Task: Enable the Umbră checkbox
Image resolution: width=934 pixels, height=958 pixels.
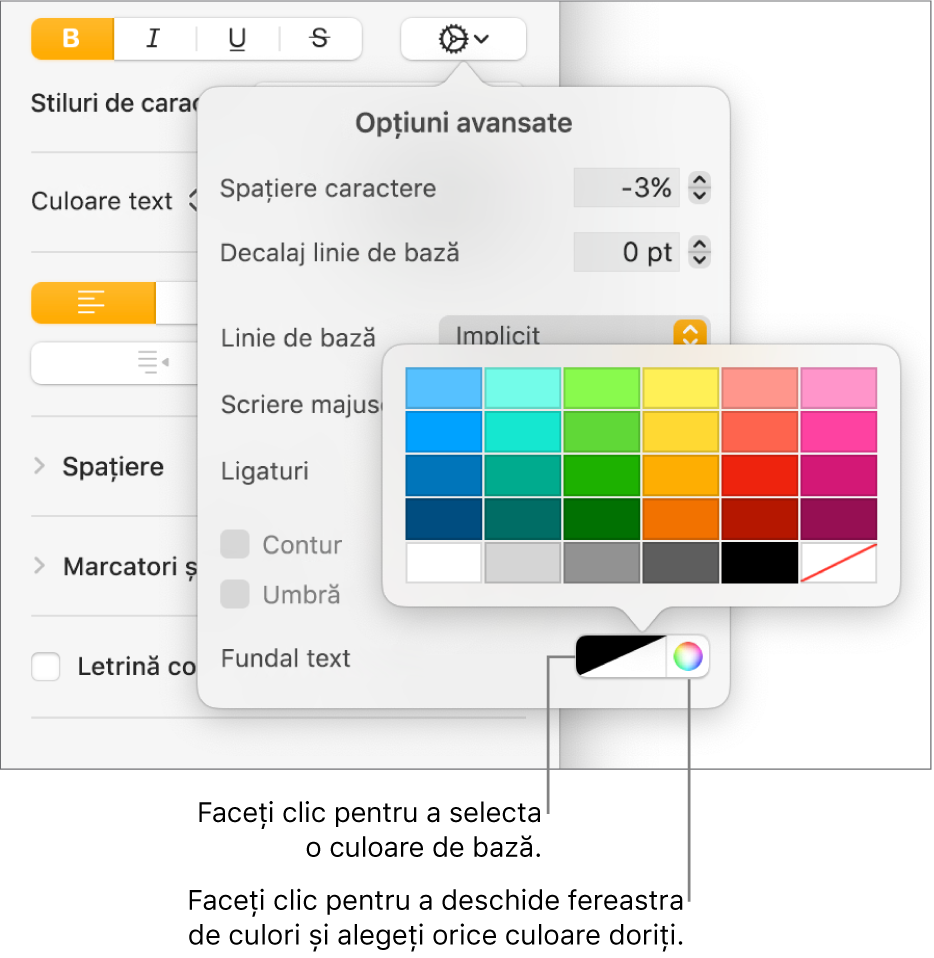Action: (x=235, y=594)
